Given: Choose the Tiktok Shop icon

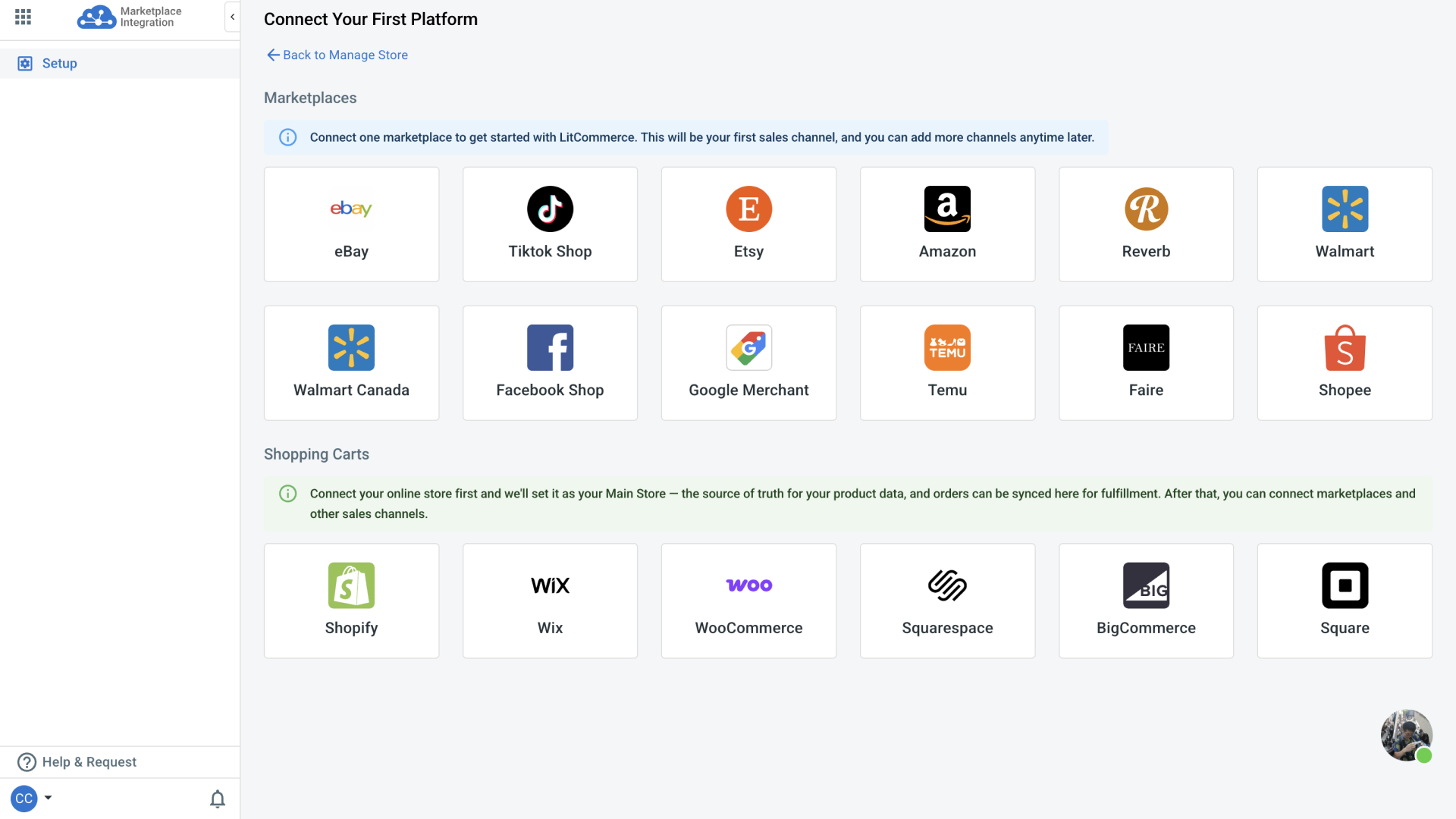Looking at the screenshot, I should (x=550, y=209).
